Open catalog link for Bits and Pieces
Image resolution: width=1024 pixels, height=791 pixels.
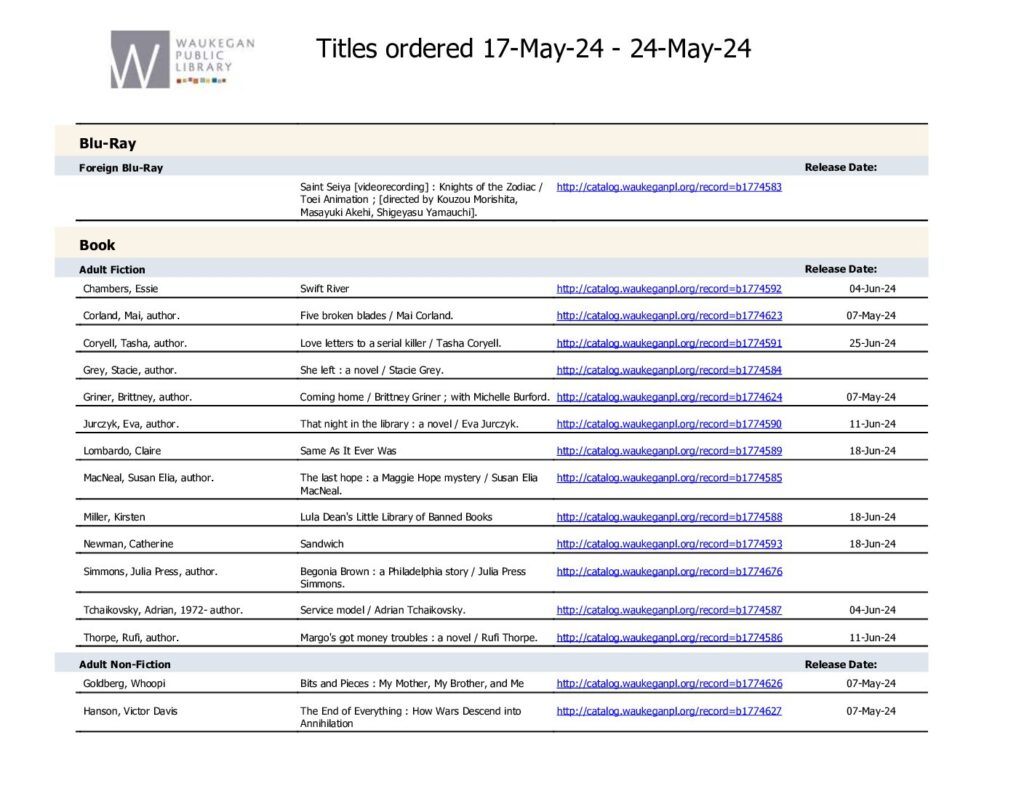pyautogui.click(x=669, y=683)
